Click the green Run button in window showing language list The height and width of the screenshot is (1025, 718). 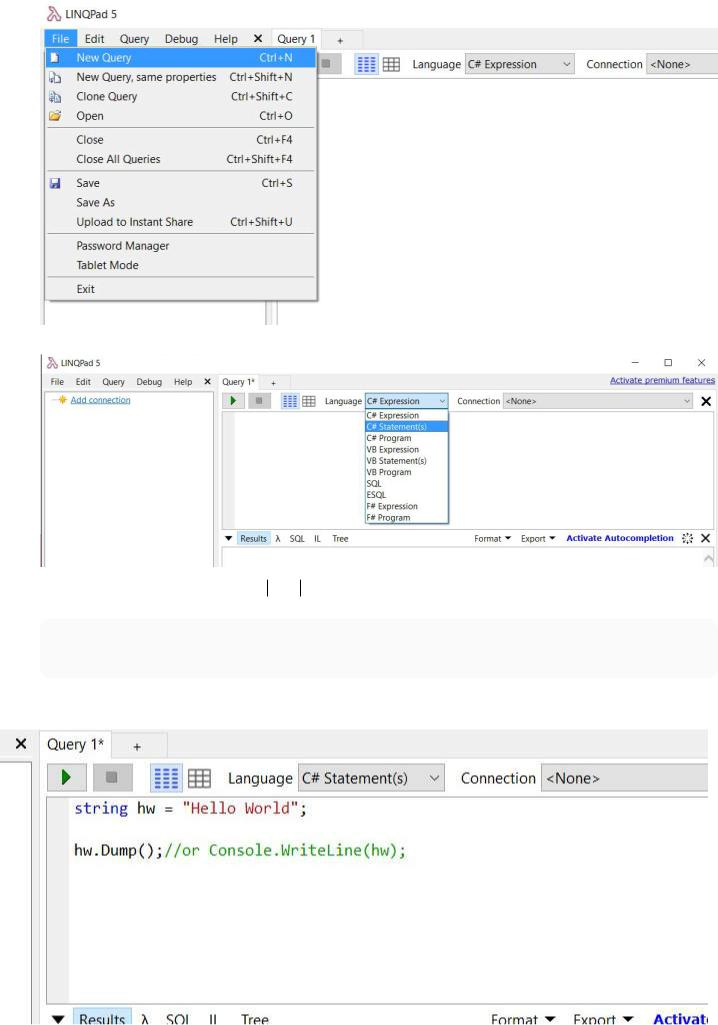pos(233,401)
